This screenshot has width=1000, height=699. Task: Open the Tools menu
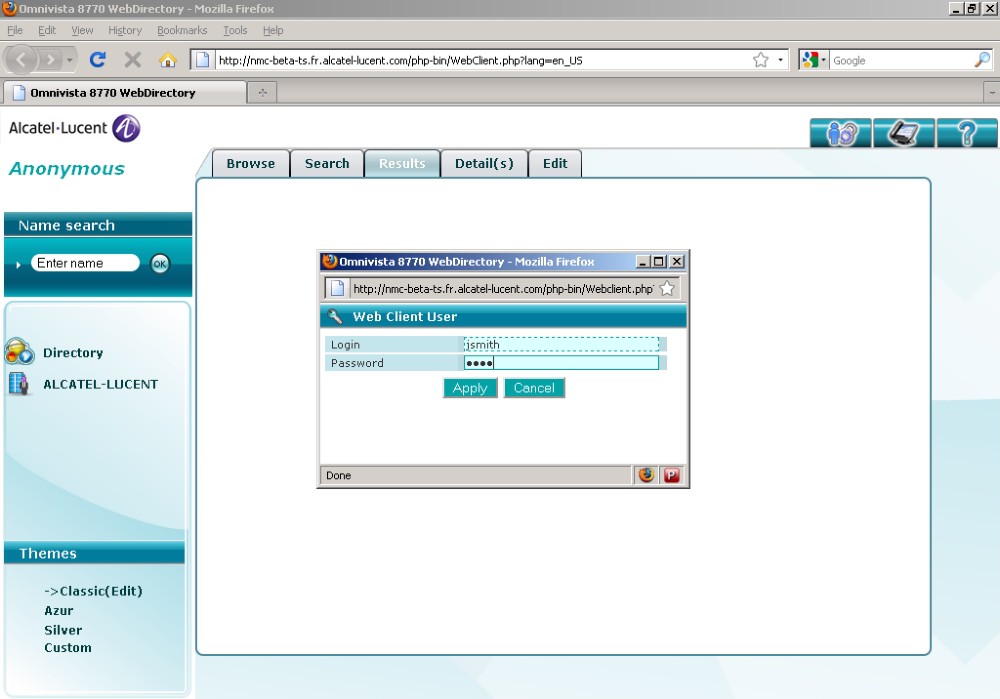tap(235, 30)
